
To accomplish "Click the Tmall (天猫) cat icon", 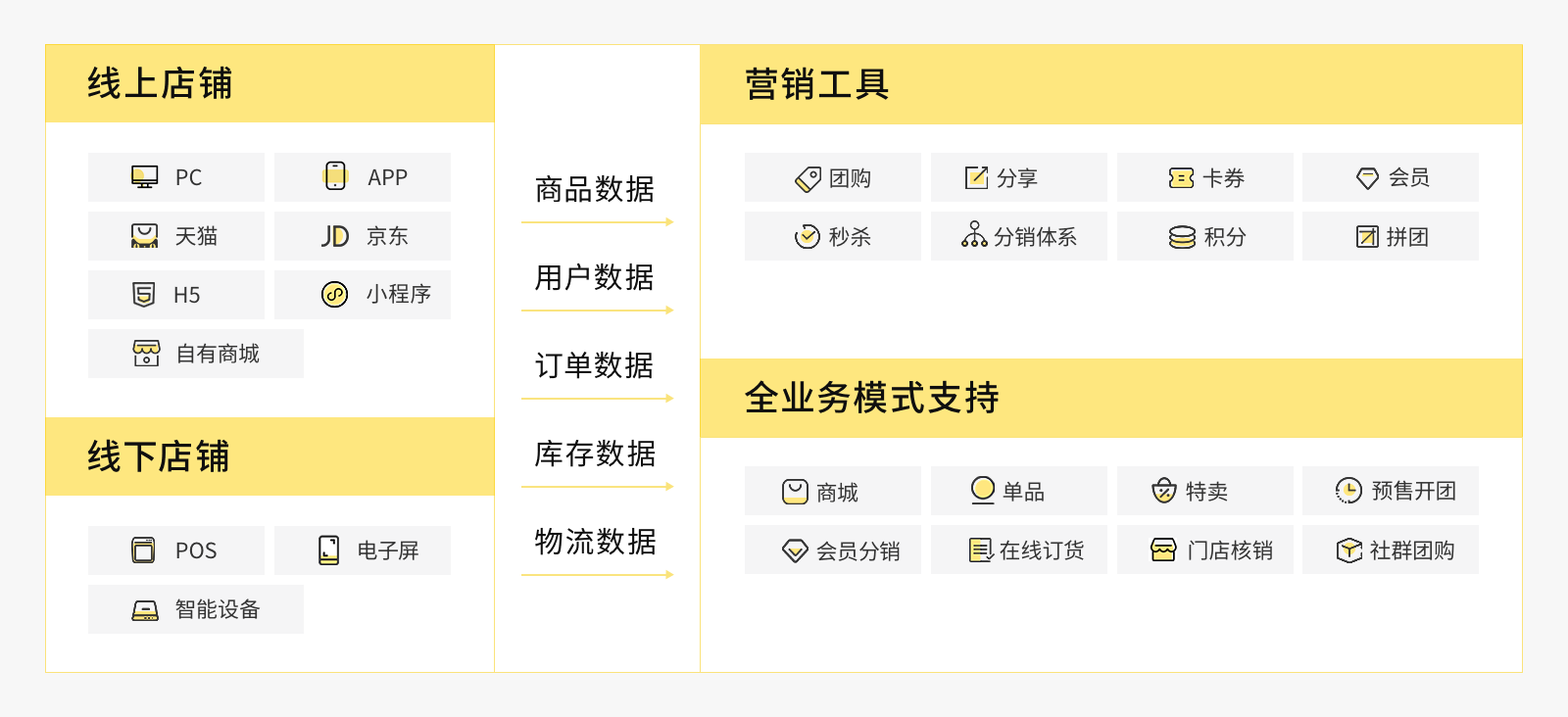I will coord(145,236).
